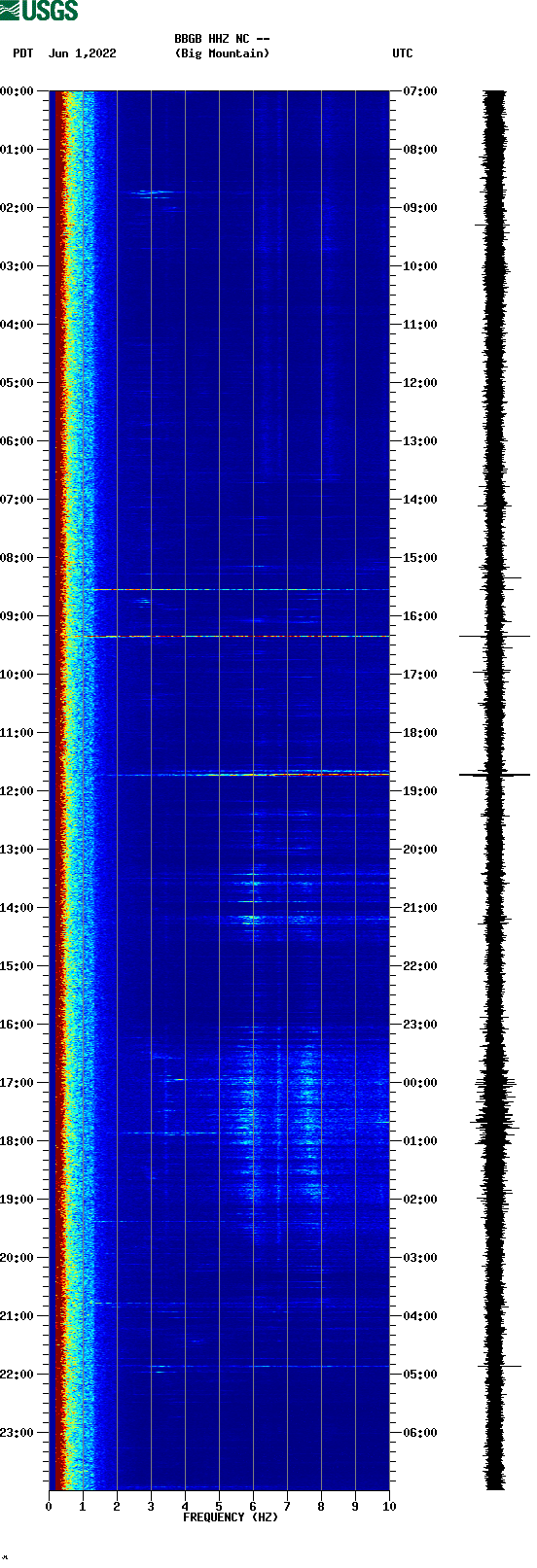Image resolution: width=537 pixels, height=1568 pixels.
Task: Click the 09:00 UTC time label
Action: (x=420, y=208)
